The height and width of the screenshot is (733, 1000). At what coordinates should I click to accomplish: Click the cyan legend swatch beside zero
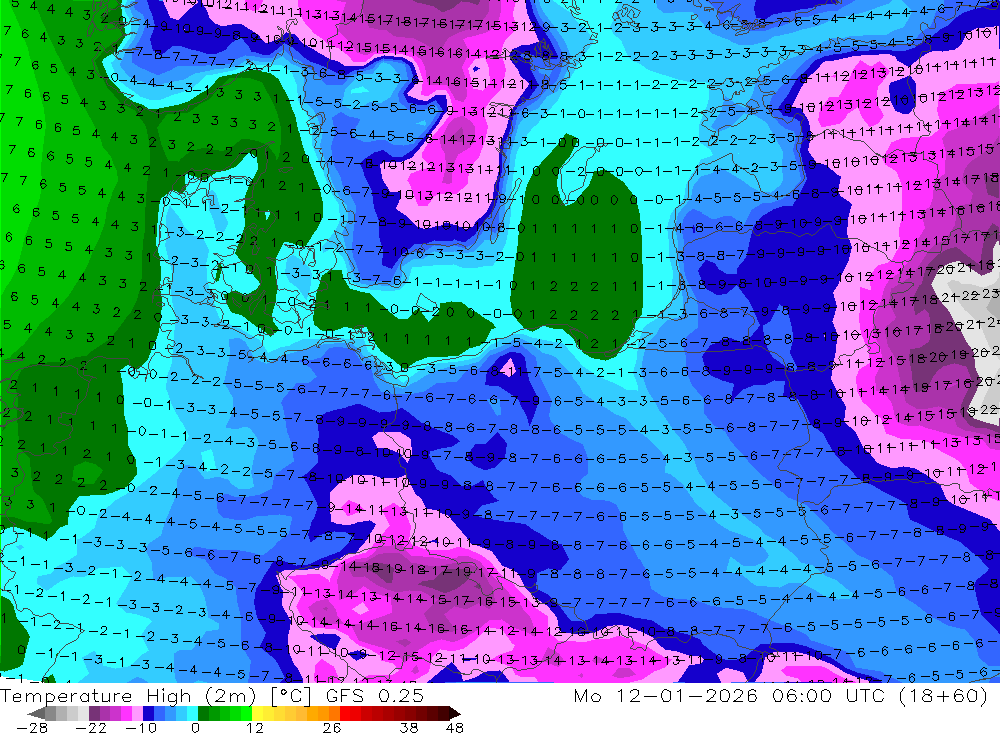(x=192, y=713)
